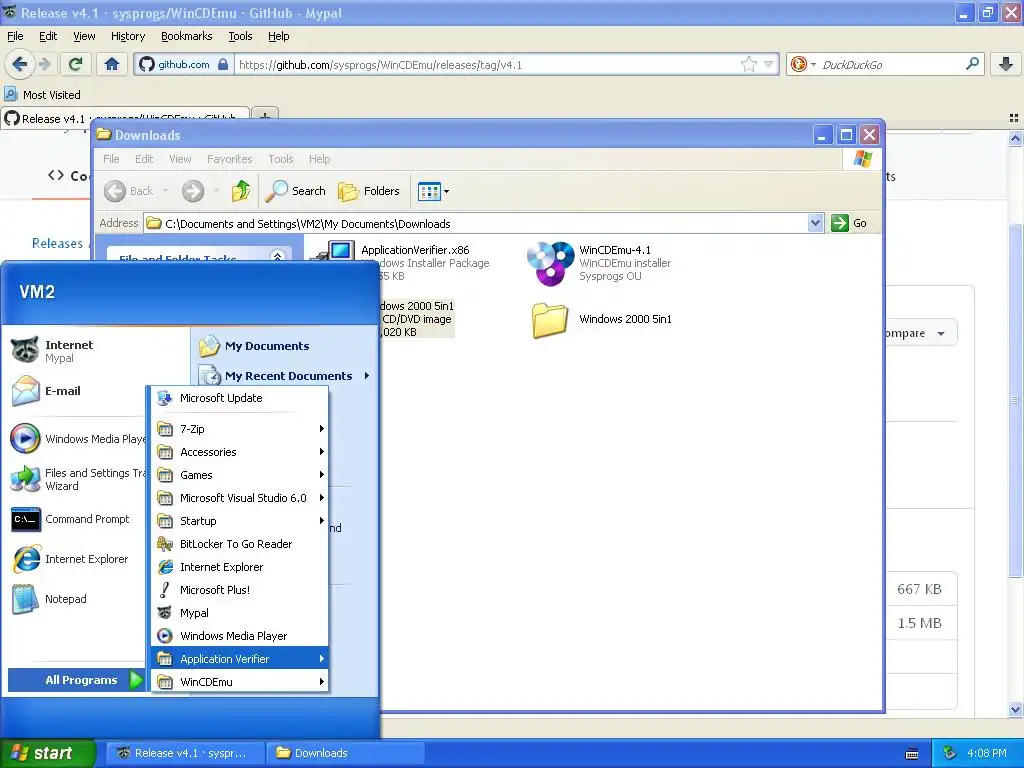Open BitLocker To Go Reader
The image size is (1024, 768).
click(x=239, y=544)
